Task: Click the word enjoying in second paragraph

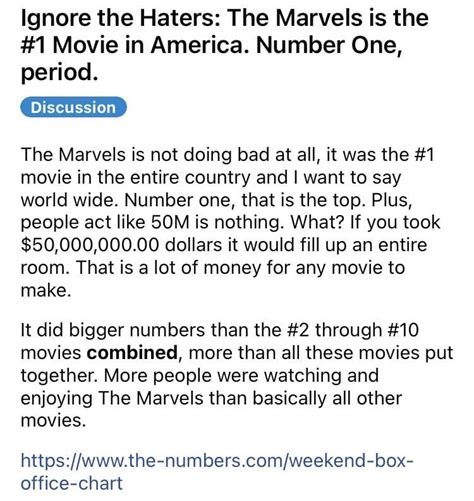Action: [x=56, y=399]
